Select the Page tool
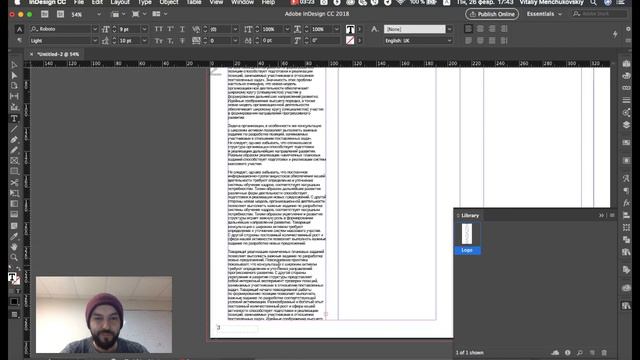Screen dimensions: 640x360 tap(14, 86)
